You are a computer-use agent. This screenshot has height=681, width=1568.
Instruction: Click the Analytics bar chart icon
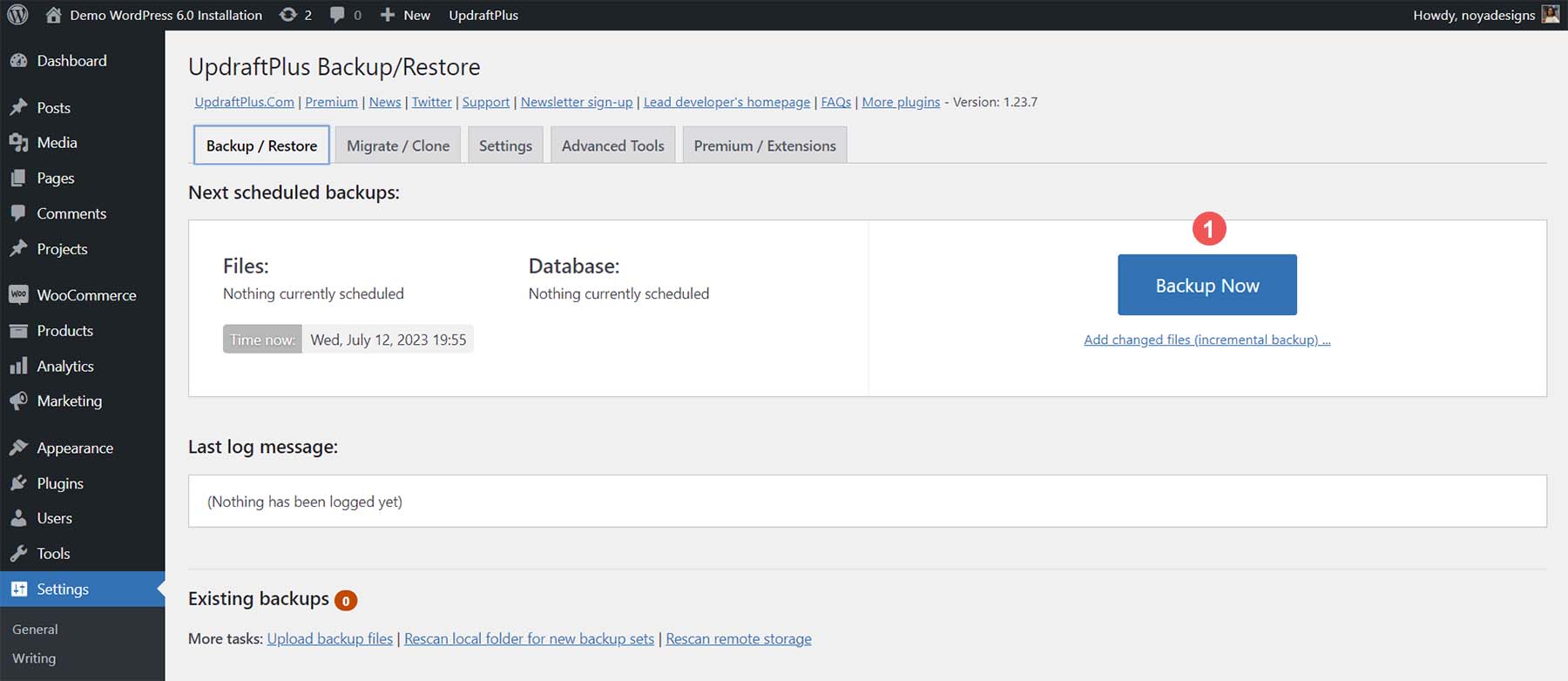click(x=18, y=366)
